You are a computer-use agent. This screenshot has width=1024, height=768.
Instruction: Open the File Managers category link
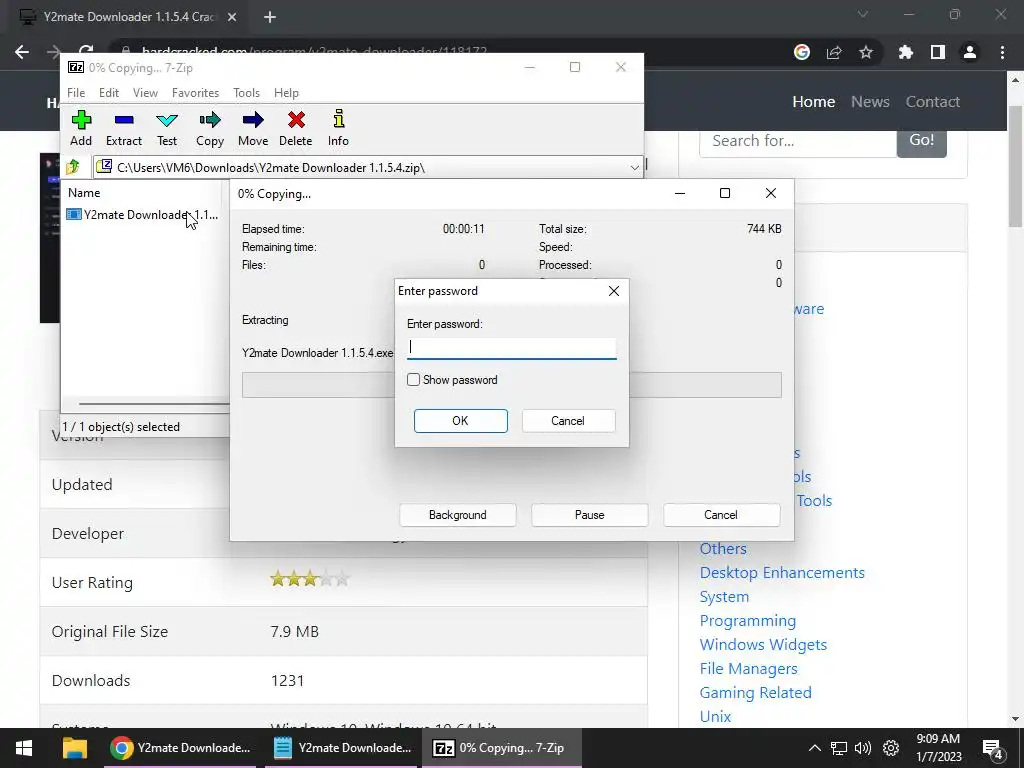tap(748, 669)
